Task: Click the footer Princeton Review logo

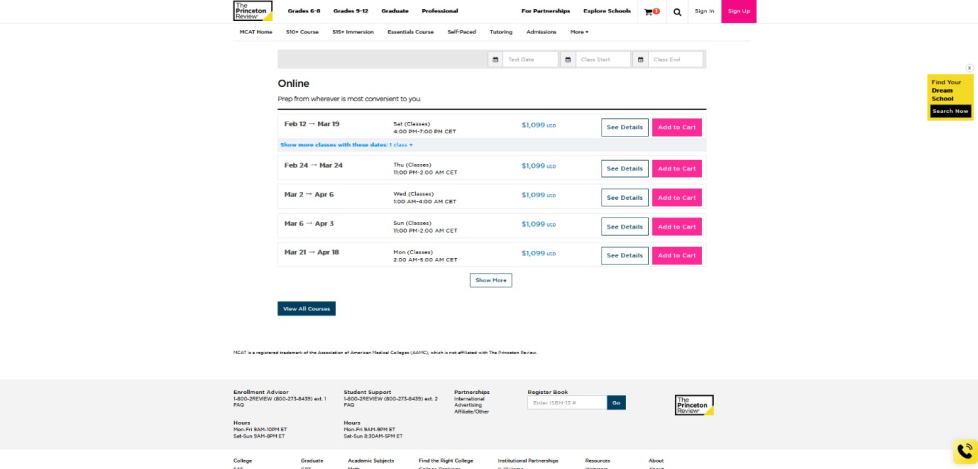Action: point(694,405)
